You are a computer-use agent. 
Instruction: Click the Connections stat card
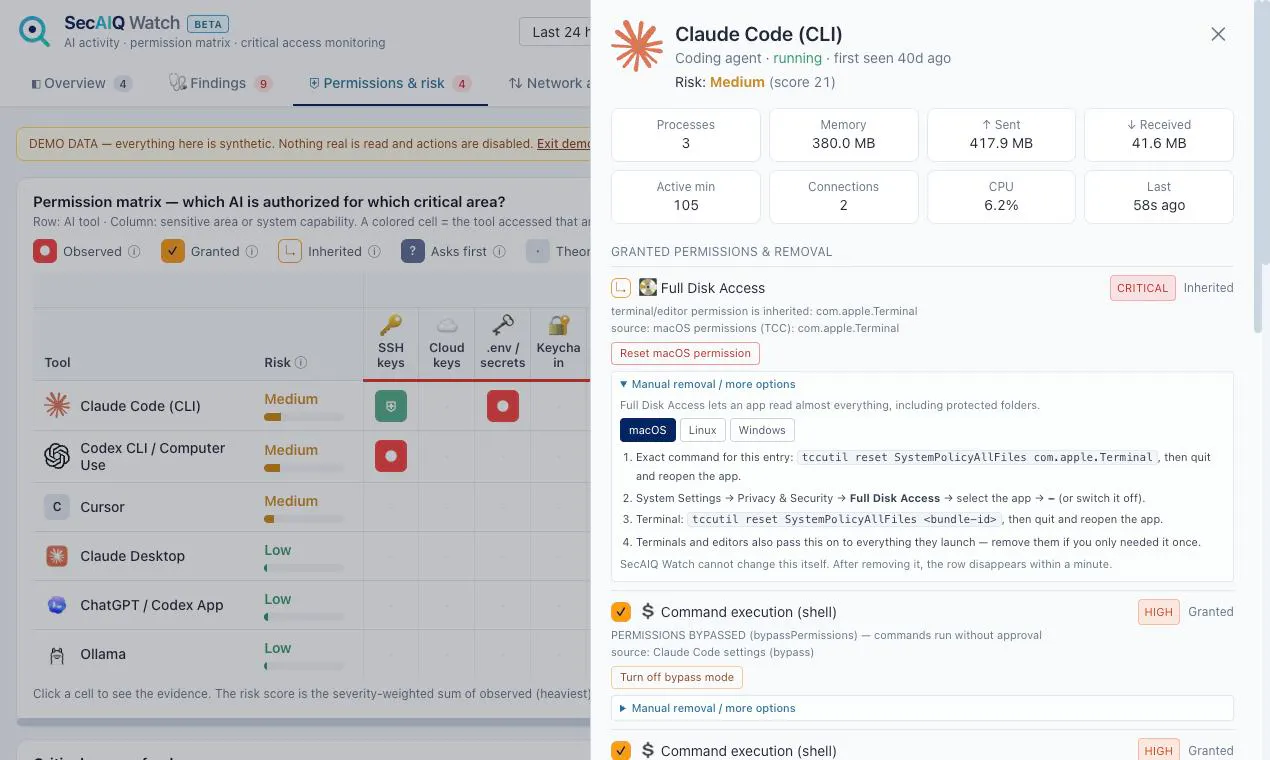pos(843,196)
